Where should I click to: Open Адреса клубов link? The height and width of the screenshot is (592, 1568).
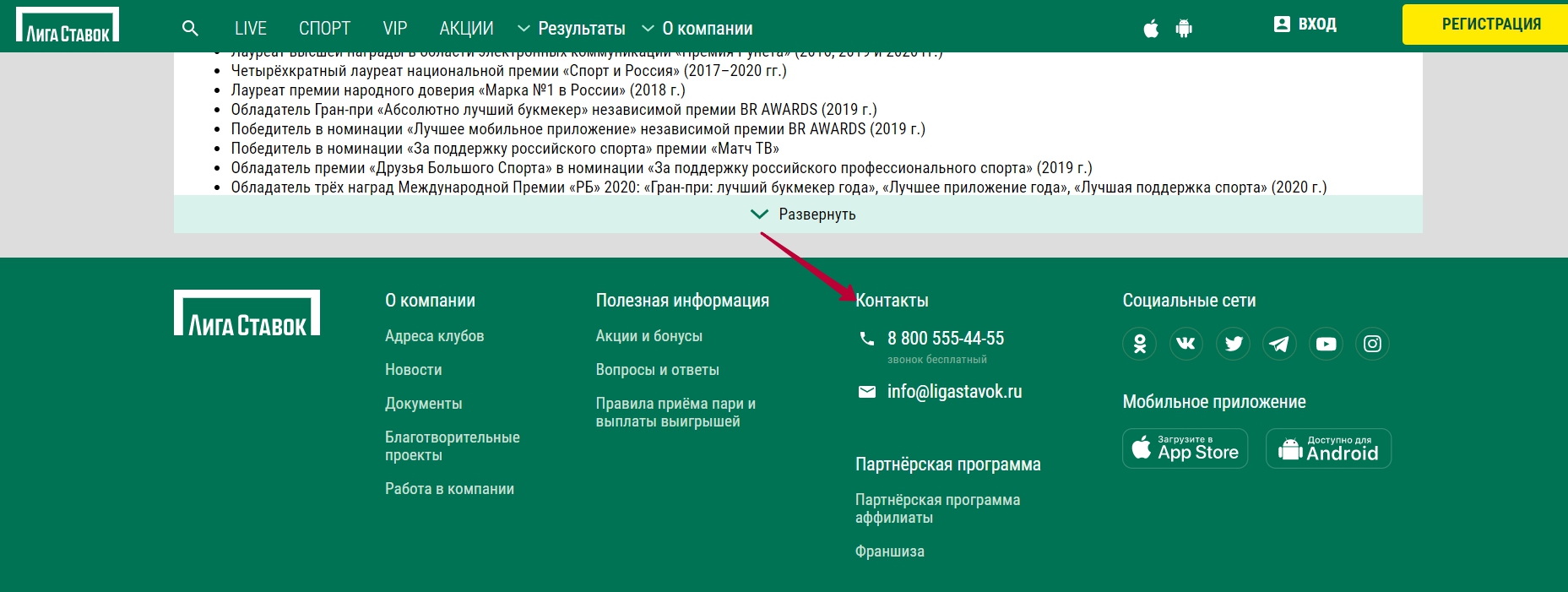pyautogui.click(x=435, y=336)
